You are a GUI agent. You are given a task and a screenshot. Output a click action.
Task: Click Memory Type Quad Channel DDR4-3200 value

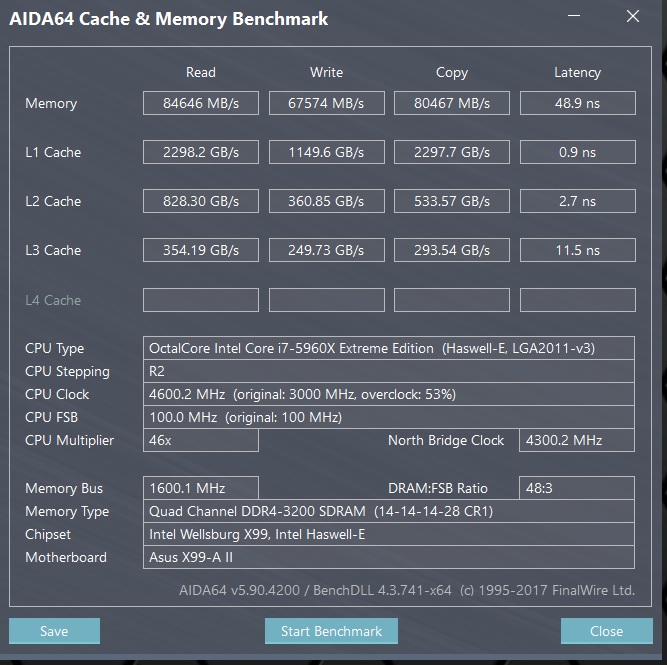pyautogui.click(x=389, y=511)
